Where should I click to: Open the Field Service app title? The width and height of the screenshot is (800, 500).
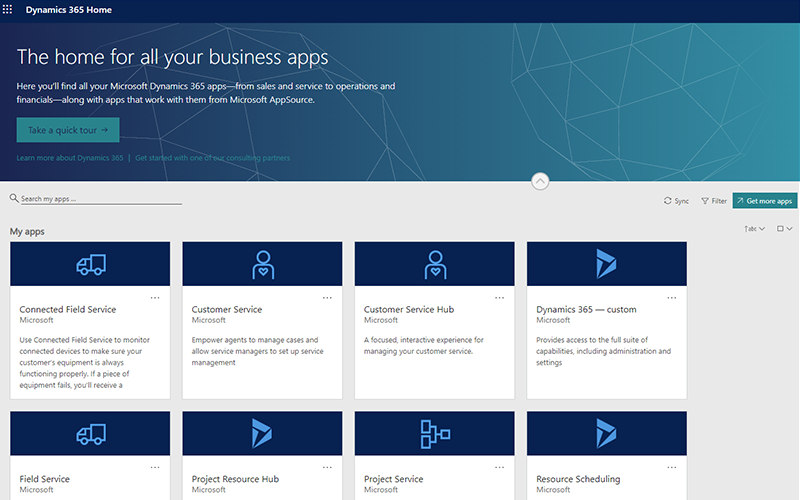pos(44,479)
